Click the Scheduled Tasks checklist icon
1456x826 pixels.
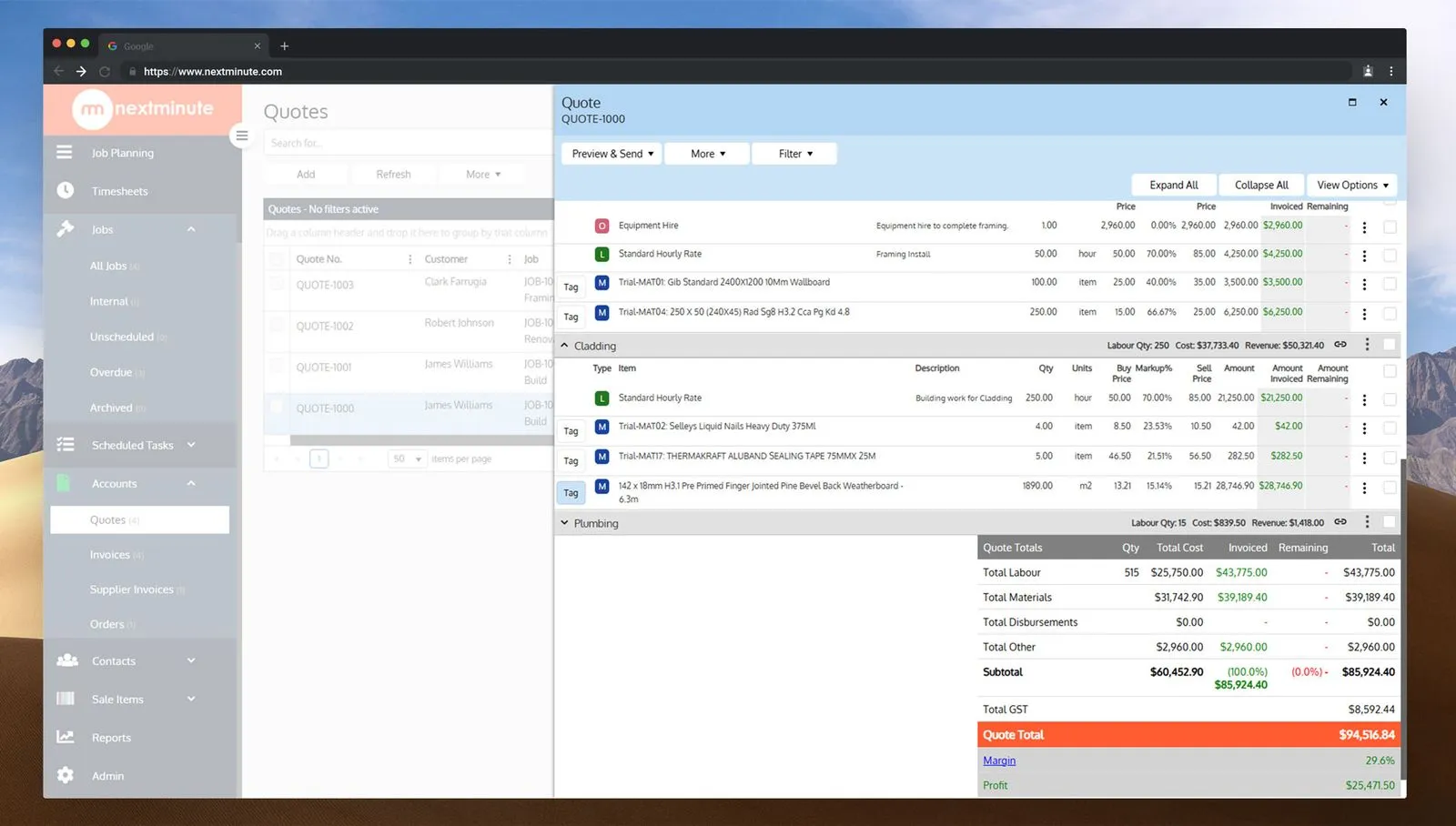[x=65, y=445]
